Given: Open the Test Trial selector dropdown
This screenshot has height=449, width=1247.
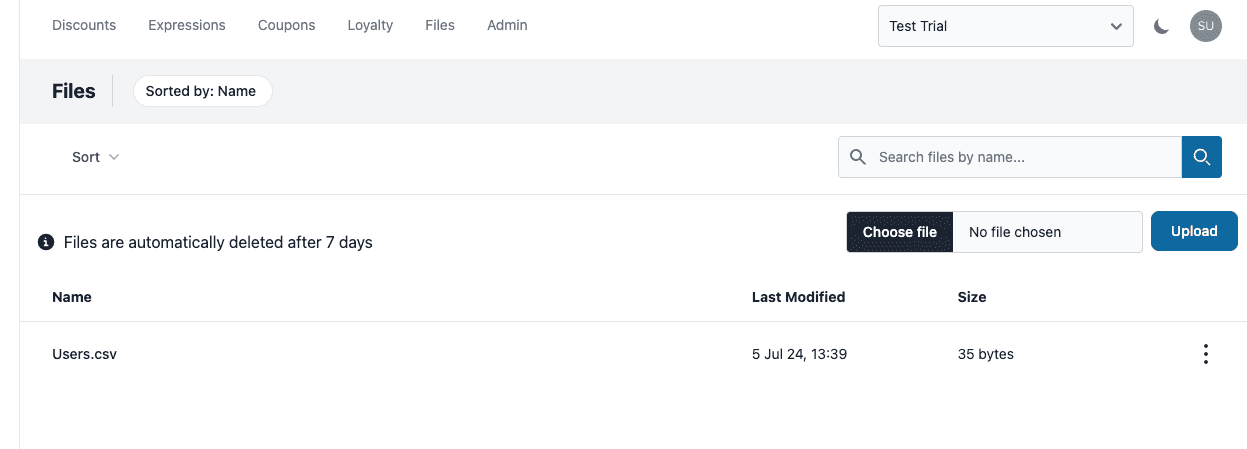Looking at the screenshot, I should [x=1005, y=26].
